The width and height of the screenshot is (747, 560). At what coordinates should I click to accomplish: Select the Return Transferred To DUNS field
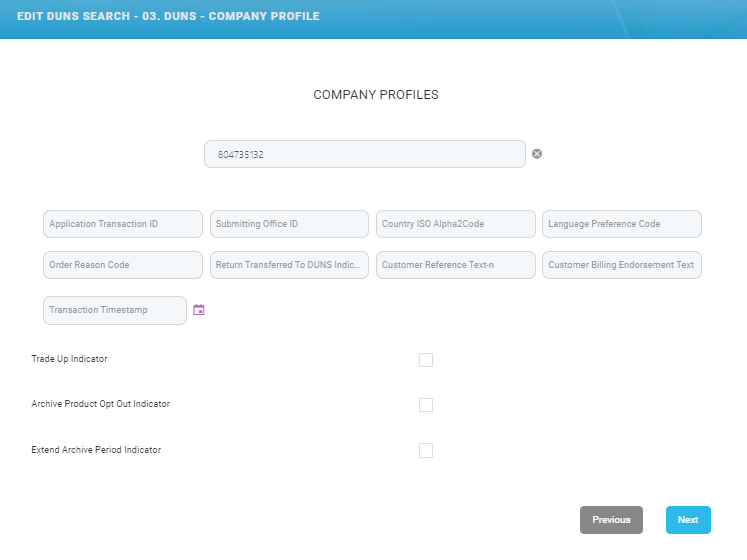tap(289, 265)
